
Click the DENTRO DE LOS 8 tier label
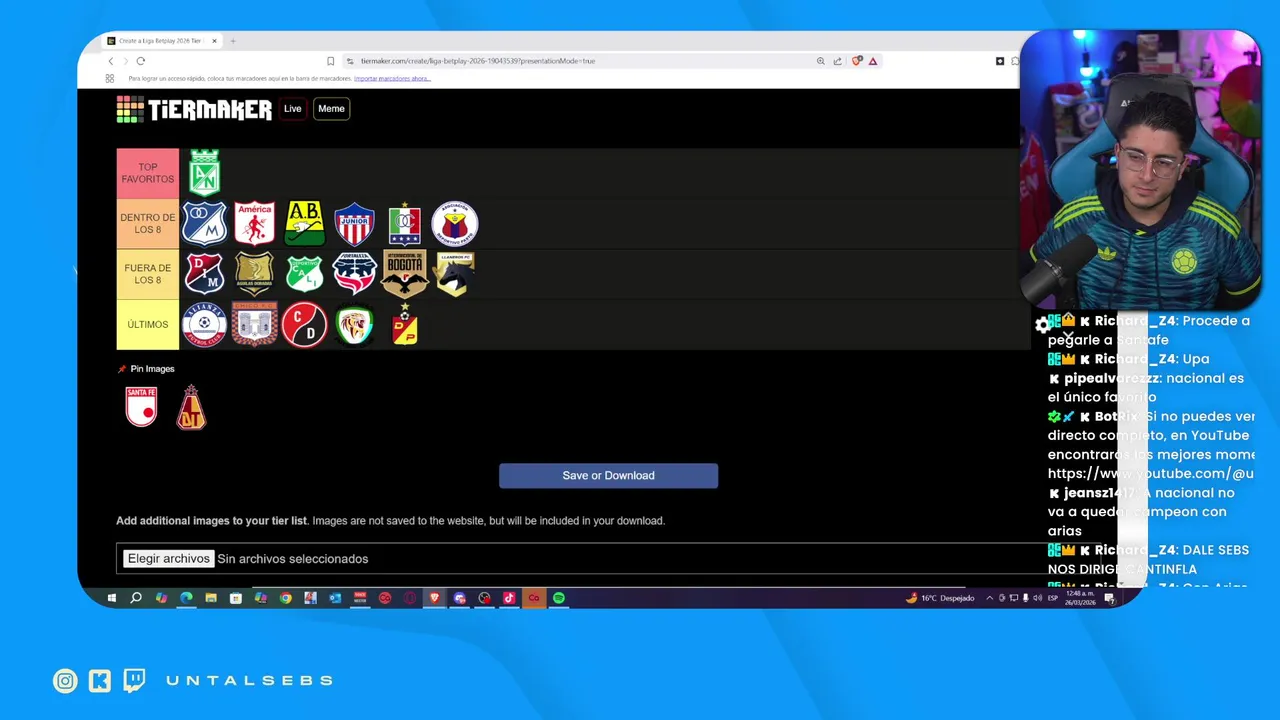tap(148, 224)
